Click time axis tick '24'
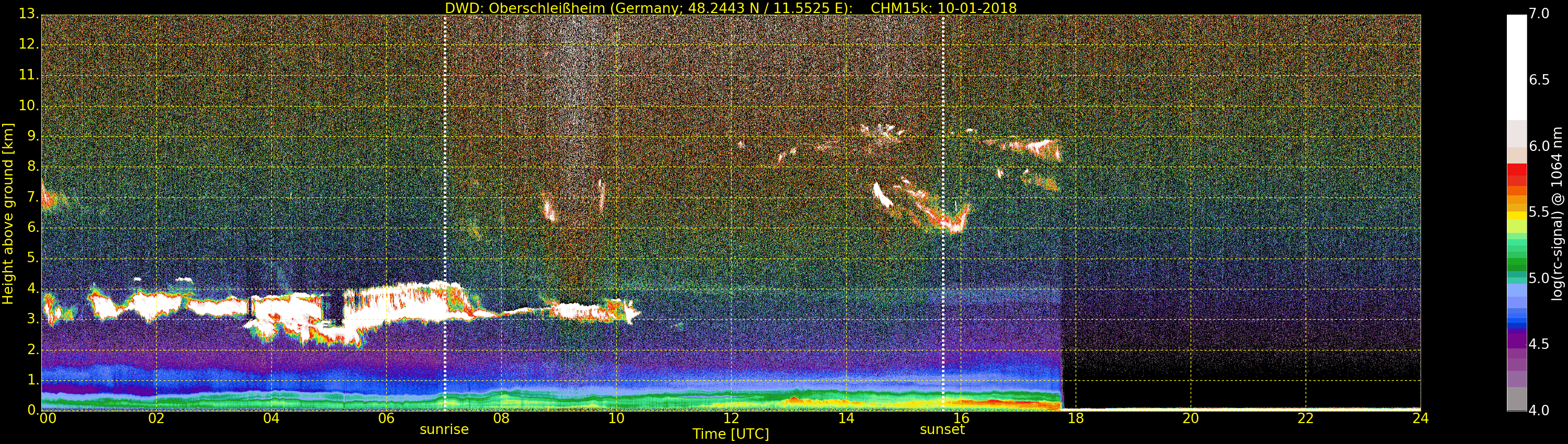The height and width of the screenshot is (444, 1568). [x=1421, y=418]
